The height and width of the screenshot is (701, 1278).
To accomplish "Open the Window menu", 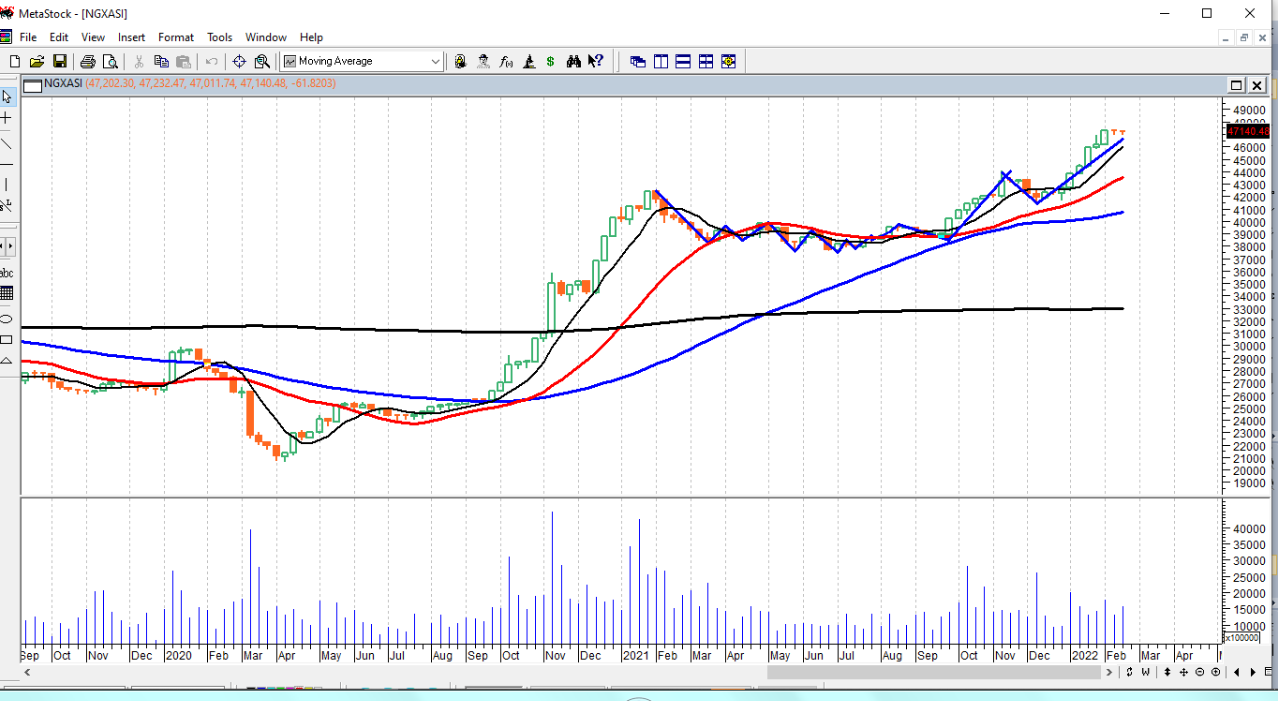I will [266, 37].
